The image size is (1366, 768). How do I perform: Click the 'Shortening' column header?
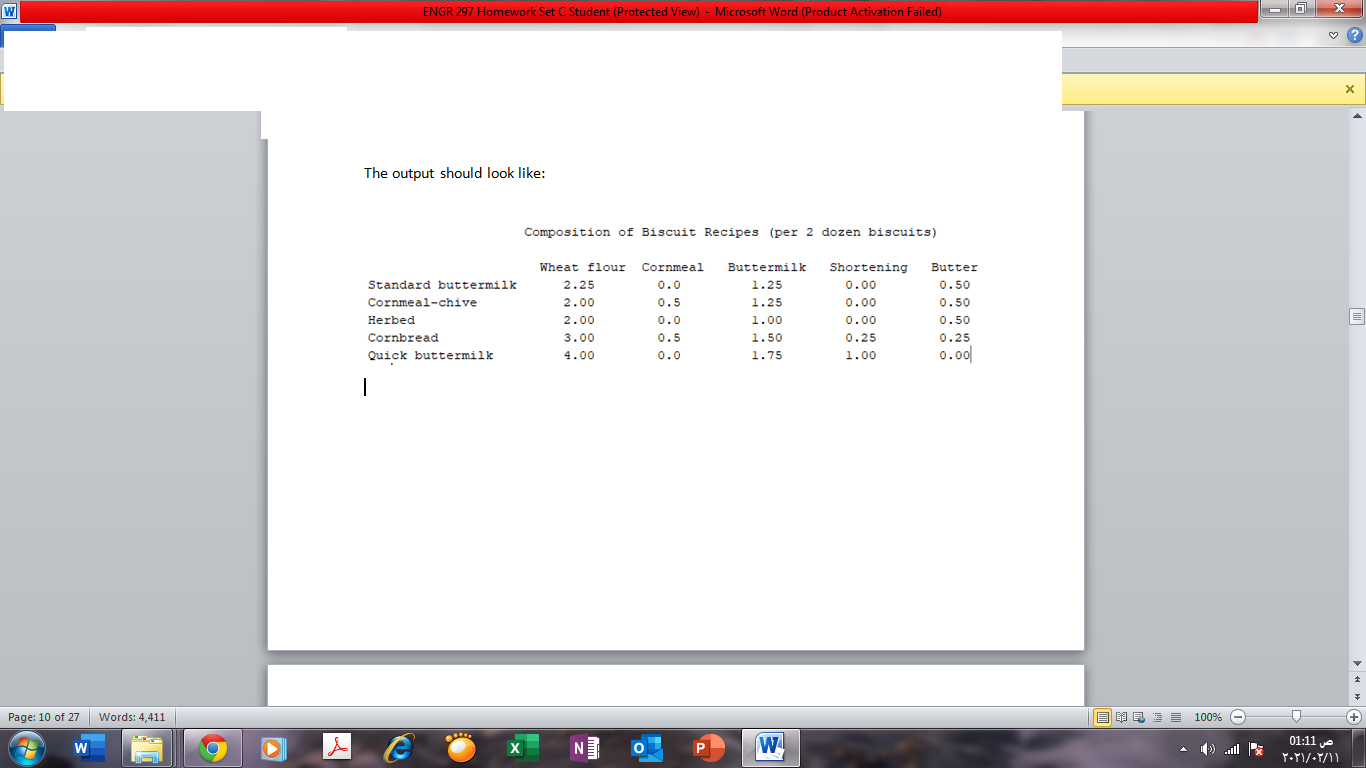click(x=869, y=268)
